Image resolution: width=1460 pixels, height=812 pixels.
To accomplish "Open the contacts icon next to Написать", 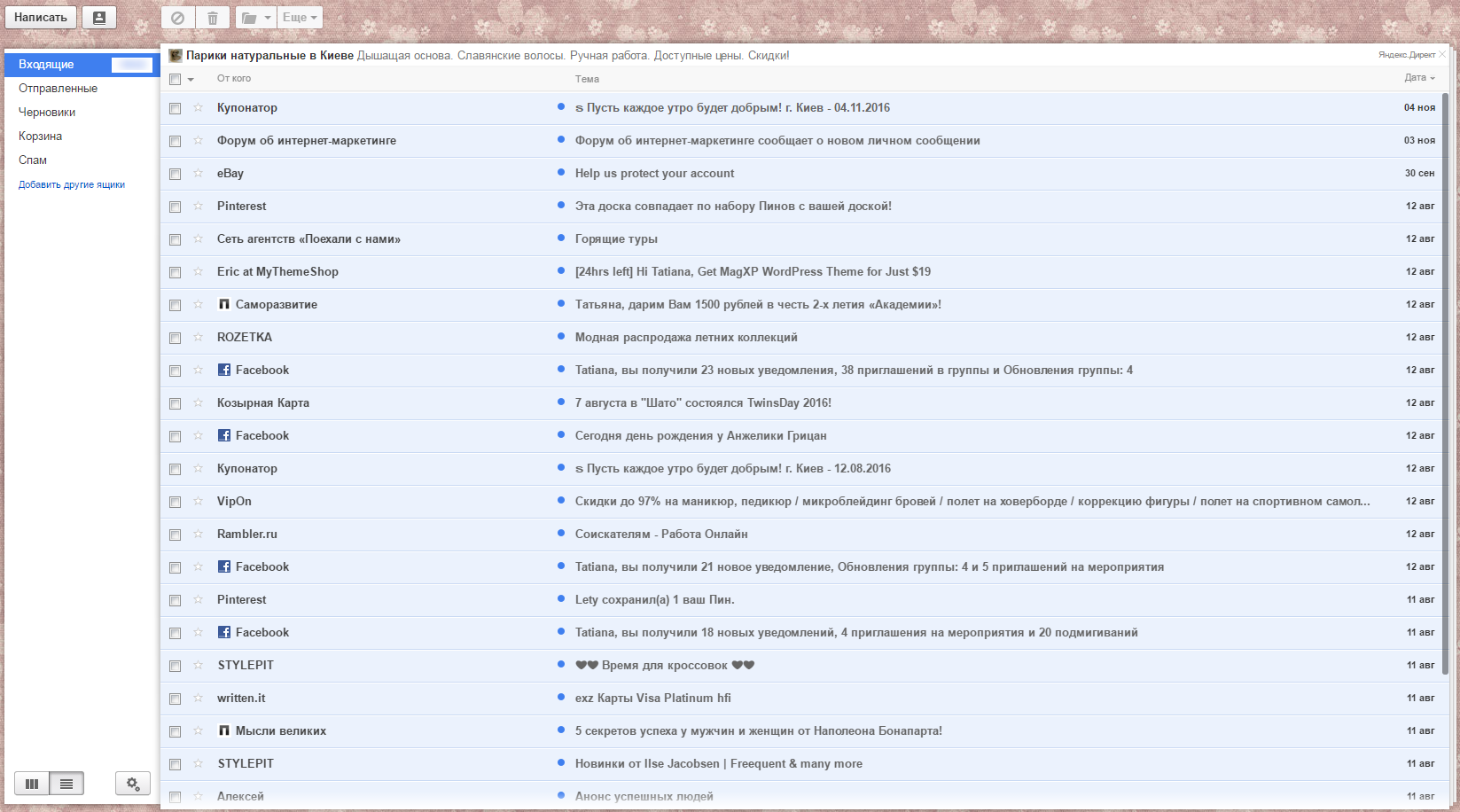I will pos(98,18).
